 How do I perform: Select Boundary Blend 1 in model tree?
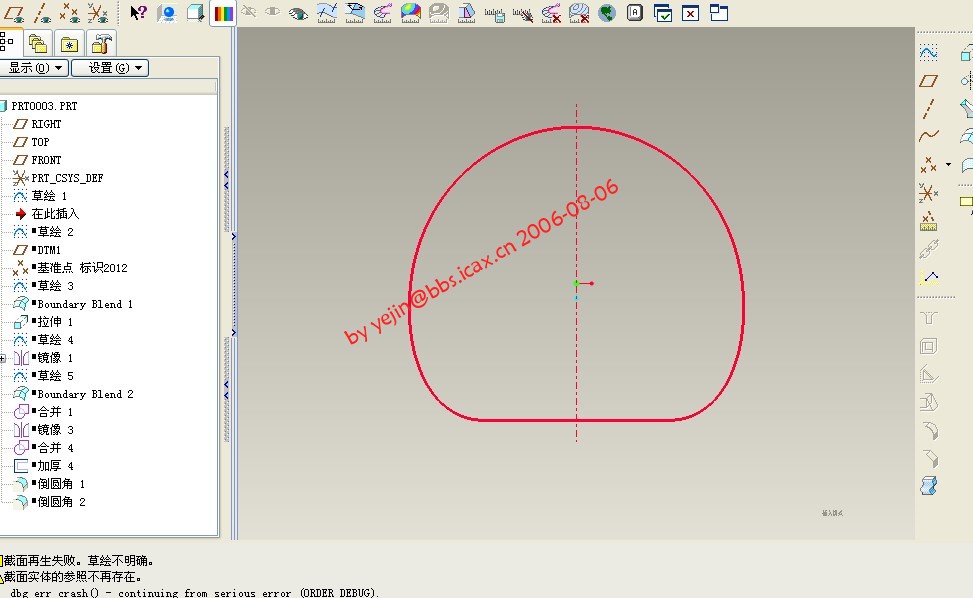coord(84,304)
